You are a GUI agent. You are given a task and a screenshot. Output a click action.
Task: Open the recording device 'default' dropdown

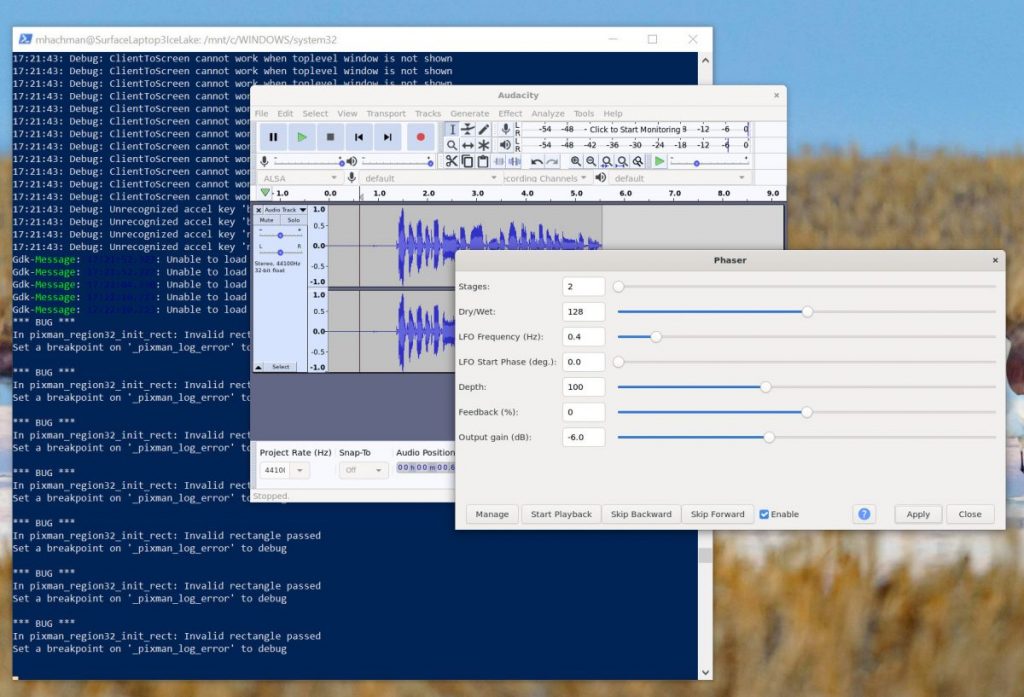tap(430, 178)
